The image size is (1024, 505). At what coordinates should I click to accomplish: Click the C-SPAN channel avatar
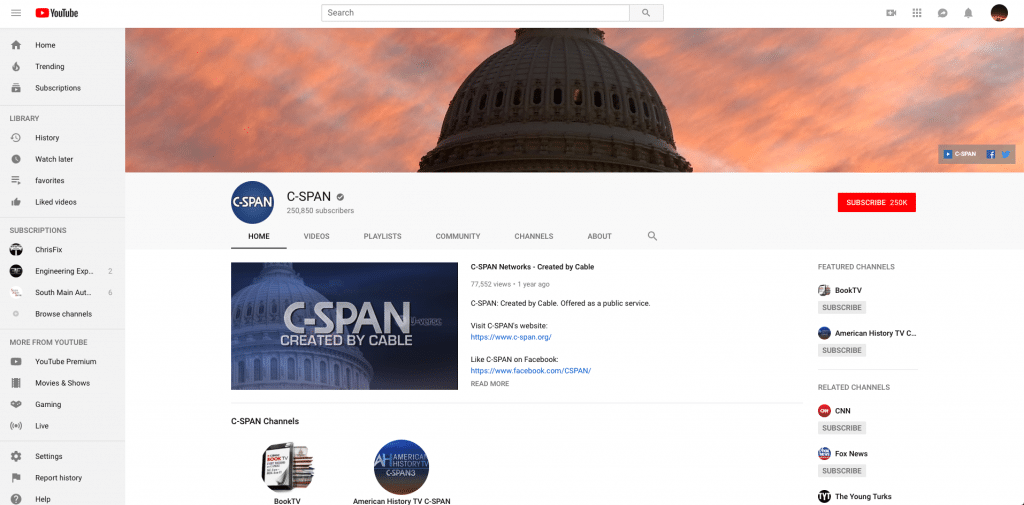(x=252, y=203)
